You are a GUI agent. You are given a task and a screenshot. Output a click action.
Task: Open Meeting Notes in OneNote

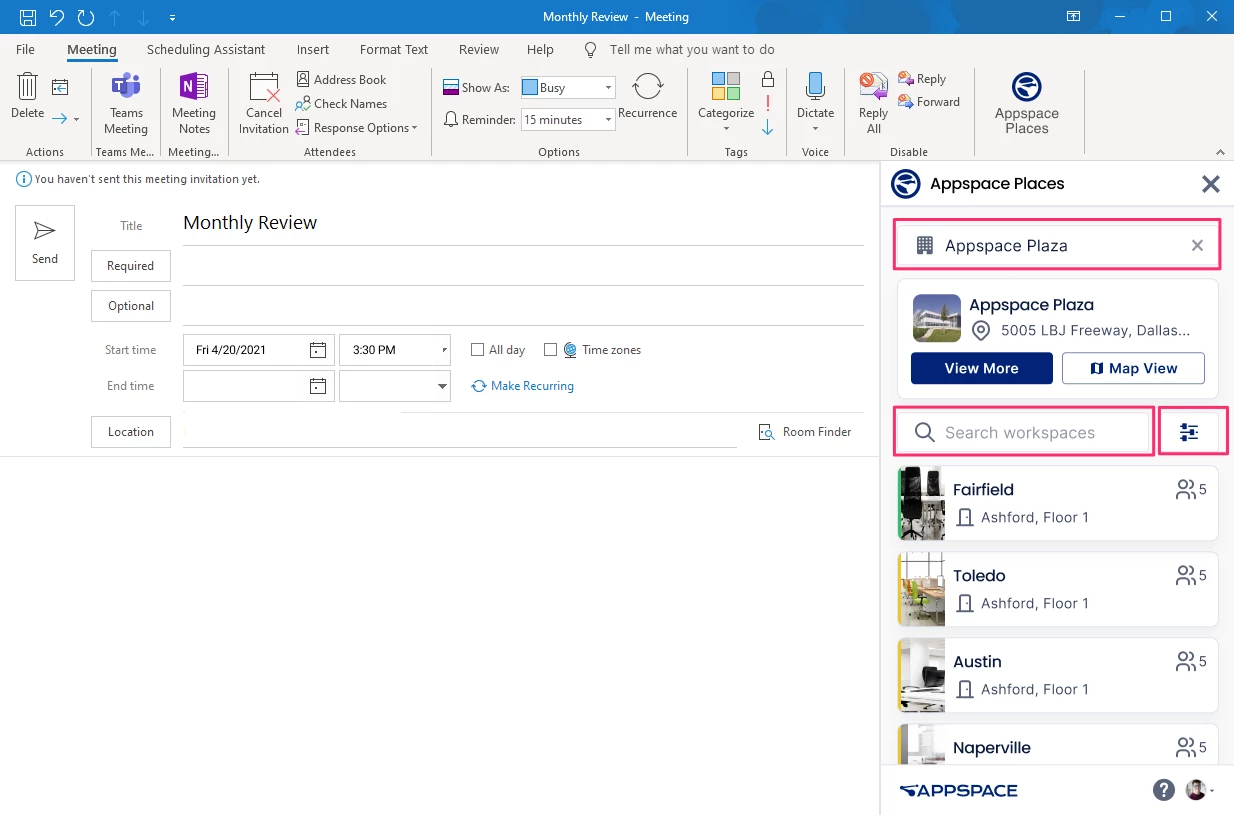[194, 104]
